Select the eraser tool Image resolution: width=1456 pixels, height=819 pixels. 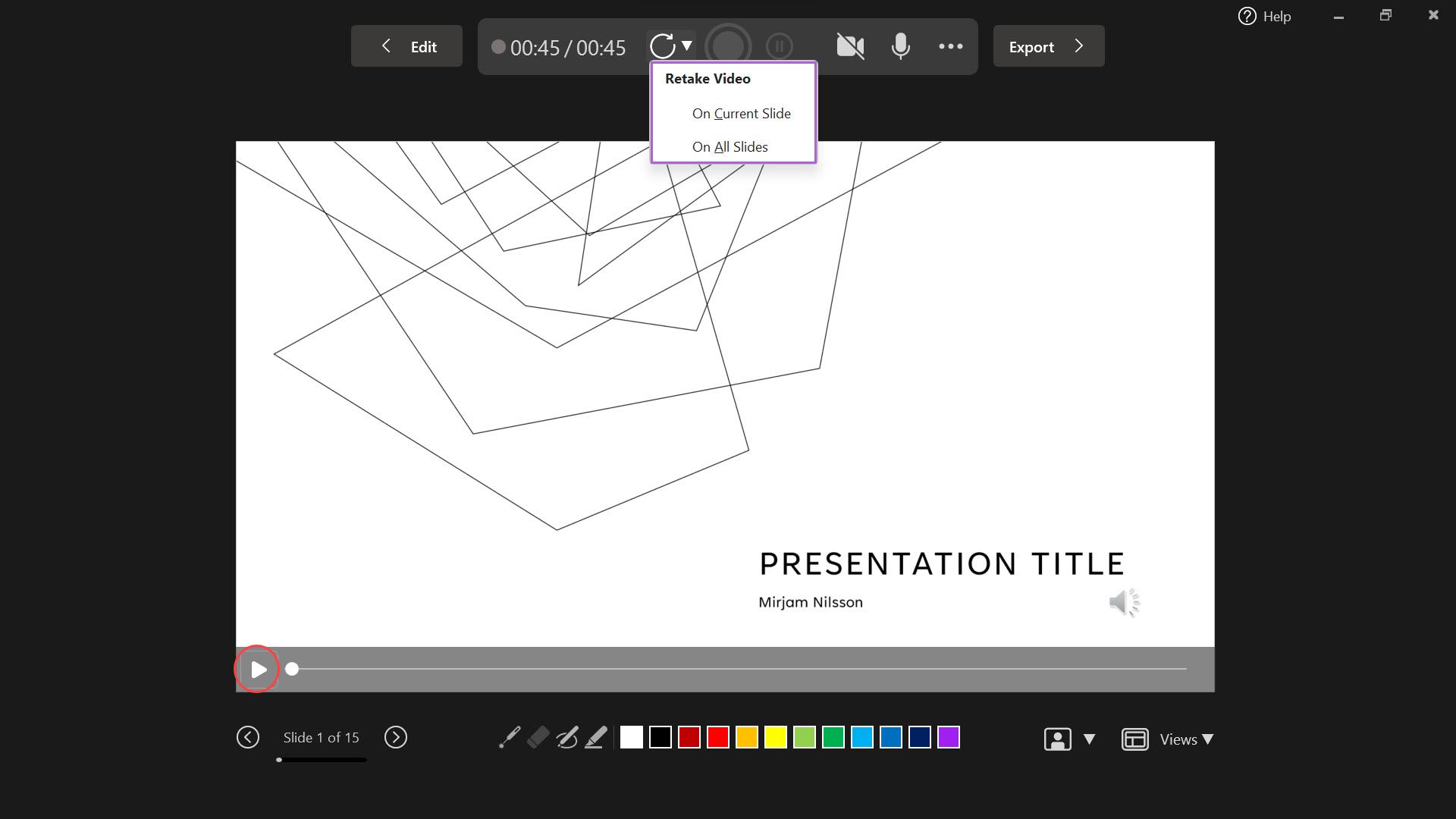[538, 737]
